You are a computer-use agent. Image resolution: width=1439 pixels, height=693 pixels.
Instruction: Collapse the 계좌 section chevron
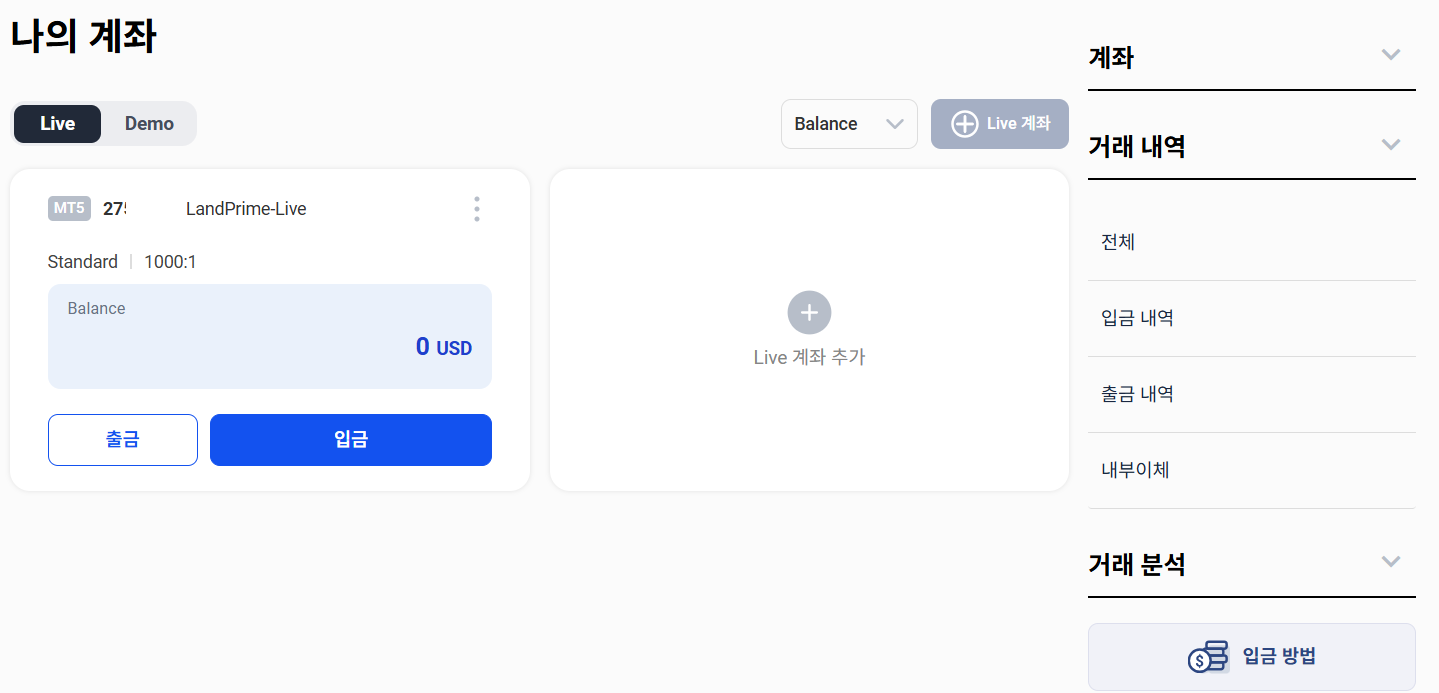(1390, 54)
